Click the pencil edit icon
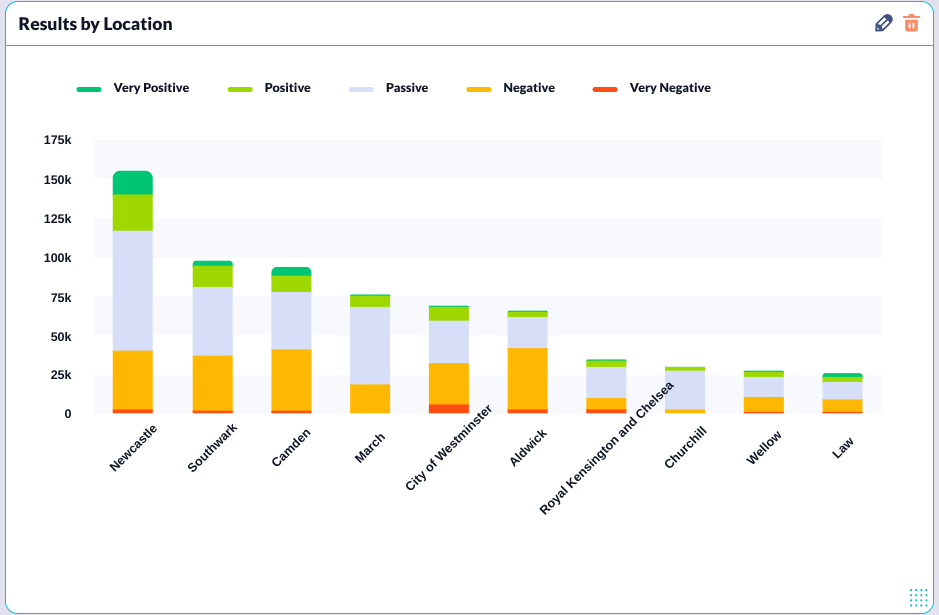The height and width of the screenshot is (615, 939). (x=883, y=23)
